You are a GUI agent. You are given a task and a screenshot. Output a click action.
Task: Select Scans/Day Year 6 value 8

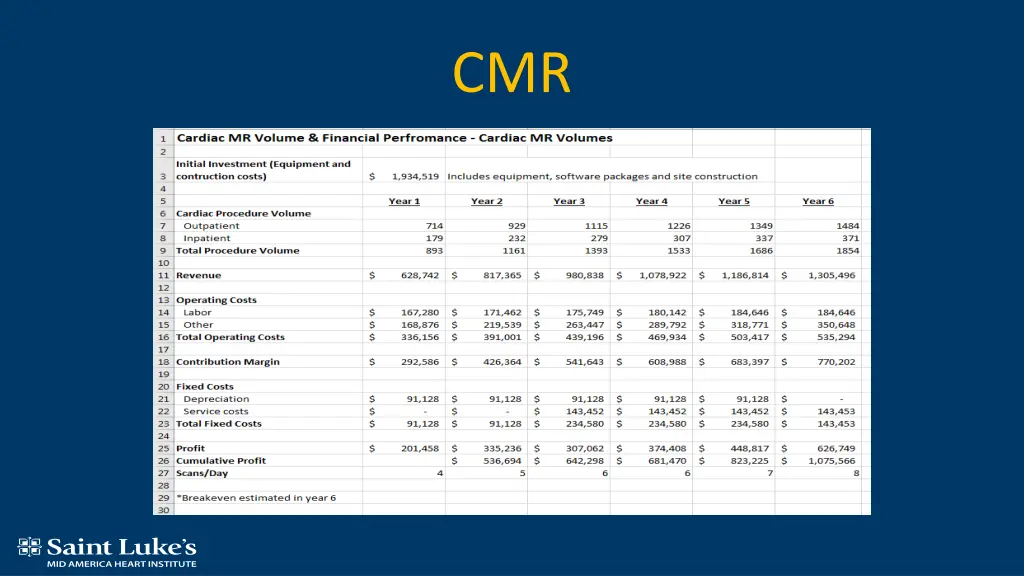[856, 473]
